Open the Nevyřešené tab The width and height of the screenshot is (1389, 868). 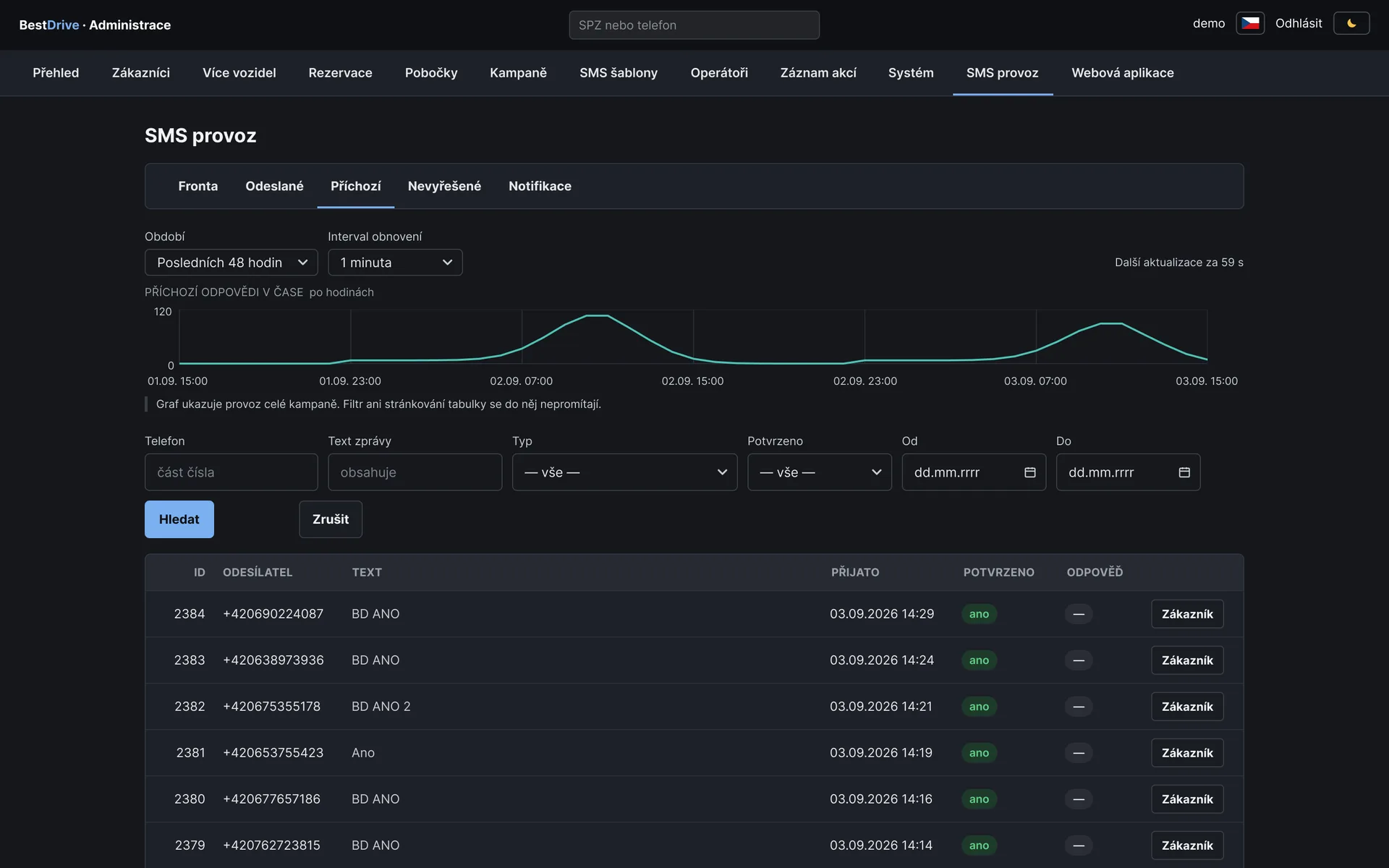click(x=444, y=186)
